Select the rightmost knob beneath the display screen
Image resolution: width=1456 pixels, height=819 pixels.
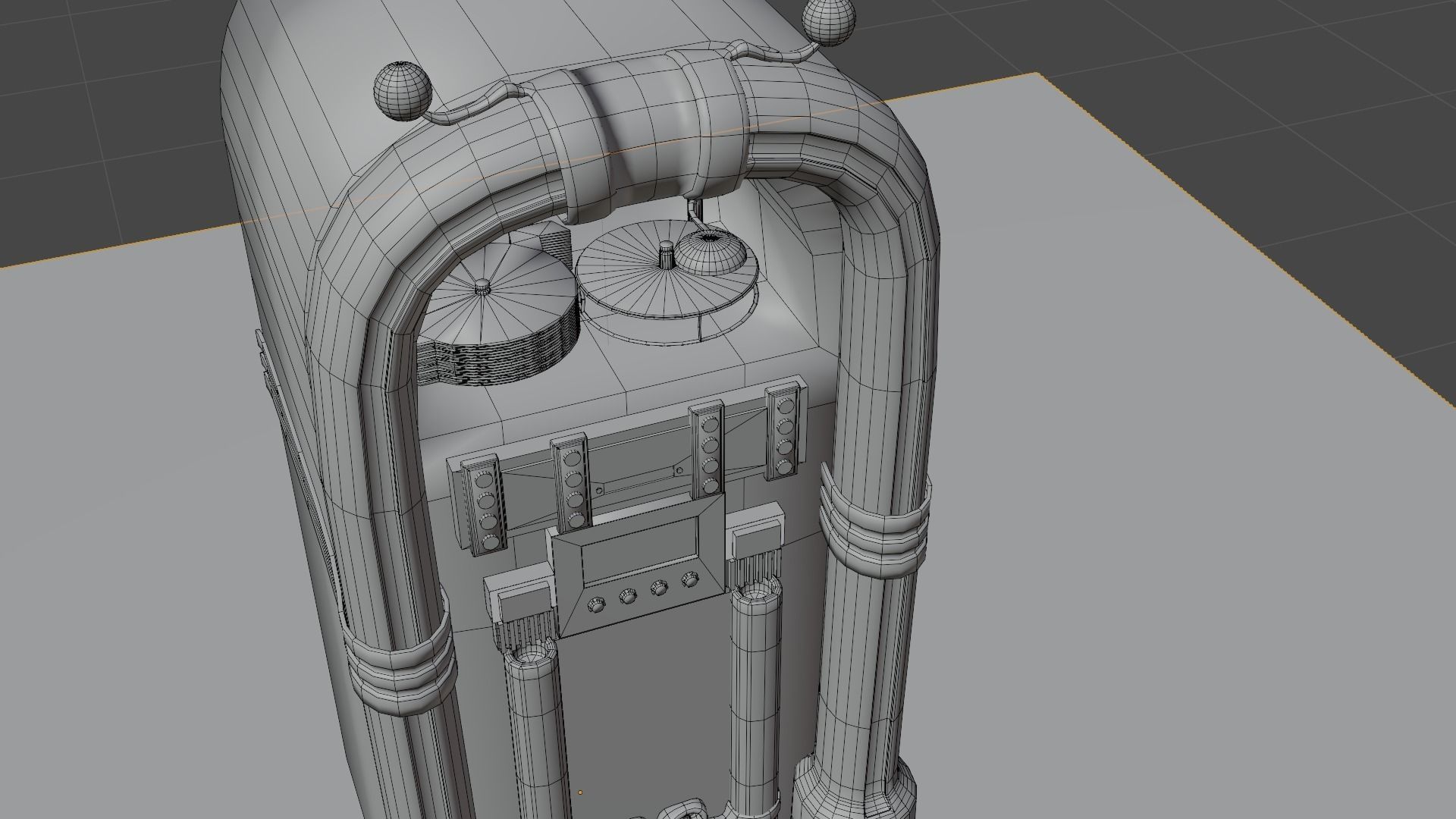click(x=689, y=580)
